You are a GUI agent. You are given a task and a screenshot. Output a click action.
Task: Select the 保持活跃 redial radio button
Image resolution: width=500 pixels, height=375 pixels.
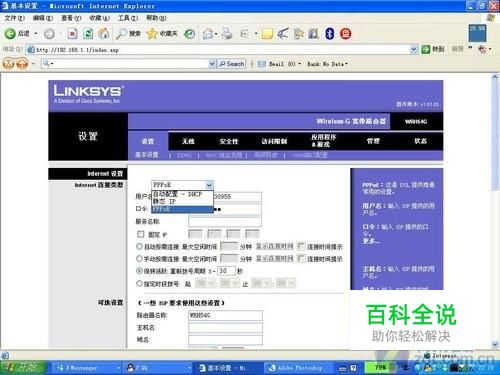[x=139, y=271]
